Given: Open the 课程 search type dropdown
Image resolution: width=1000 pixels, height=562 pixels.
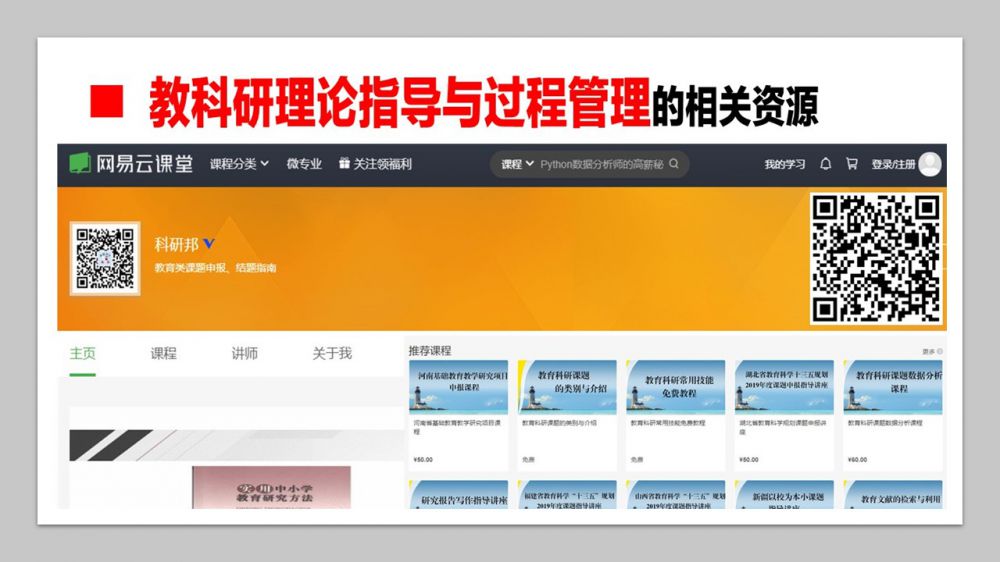Looking at the screenshot, I should click(516, 164).
